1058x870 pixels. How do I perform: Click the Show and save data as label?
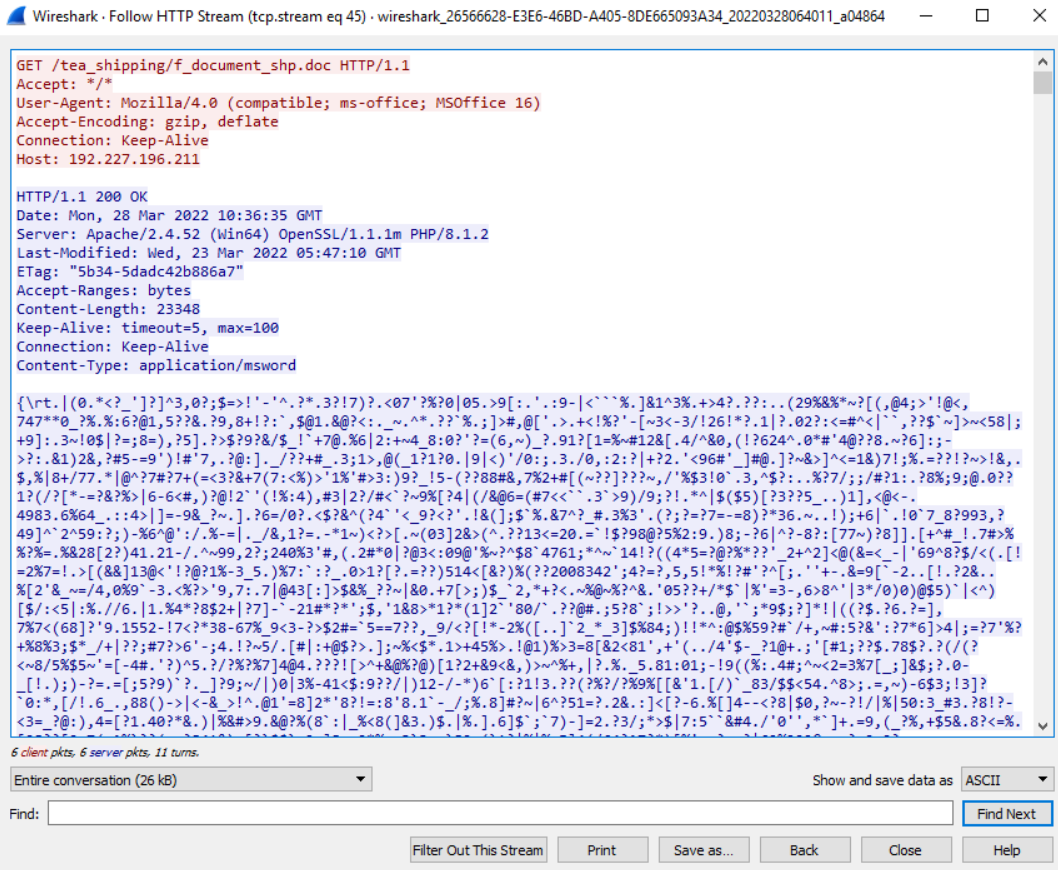click(x=882, y=780)
